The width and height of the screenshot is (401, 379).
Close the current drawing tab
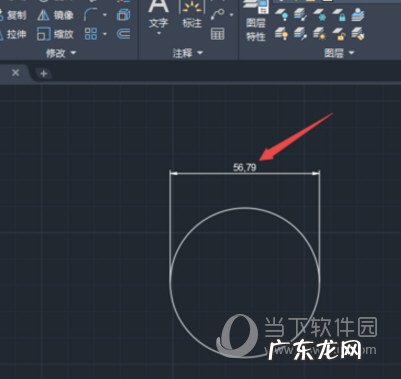[15, 73]
